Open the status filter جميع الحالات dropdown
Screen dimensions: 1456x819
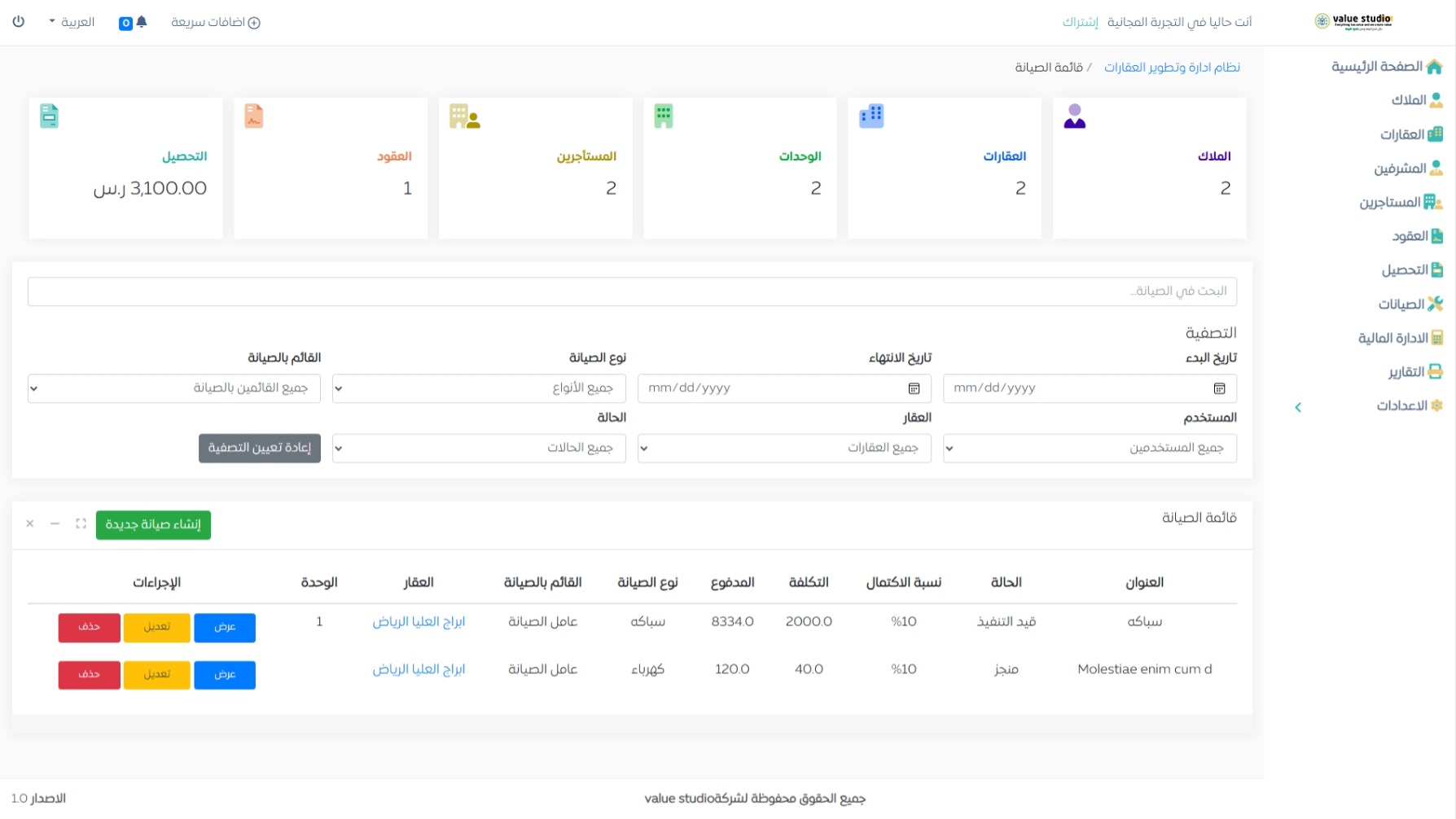point(479,449)
